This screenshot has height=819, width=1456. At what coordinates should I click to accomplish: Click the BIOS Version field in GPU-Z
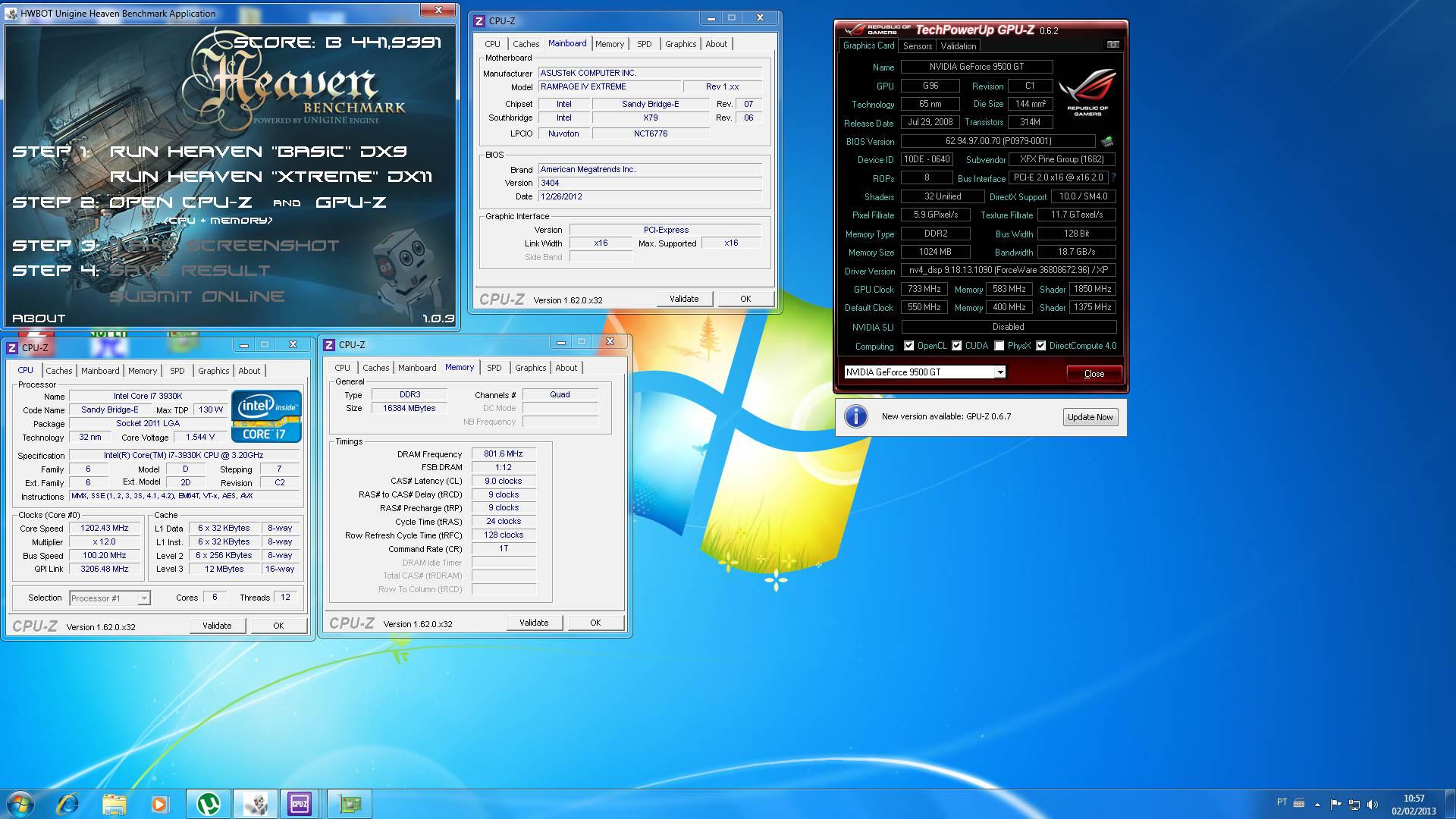coord(998,141)
